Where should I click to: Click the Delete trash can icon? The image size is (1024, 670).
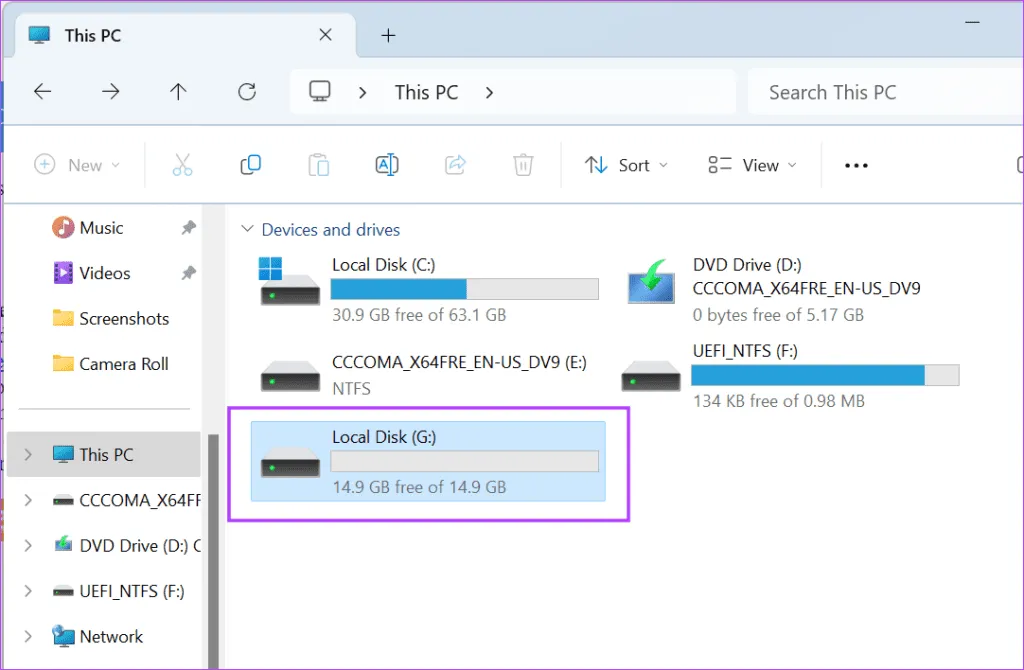522,165
